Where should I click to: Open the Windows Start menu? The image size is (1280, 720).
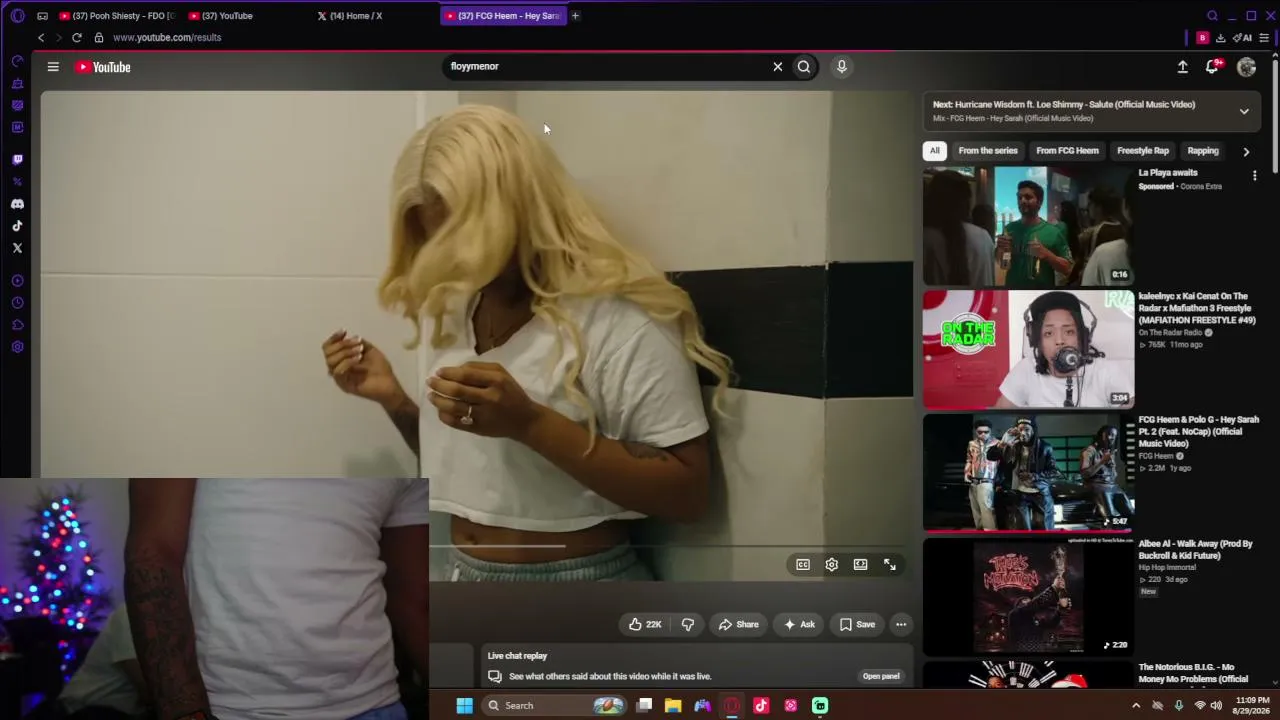pyautogui.click(x=464, y=706)
